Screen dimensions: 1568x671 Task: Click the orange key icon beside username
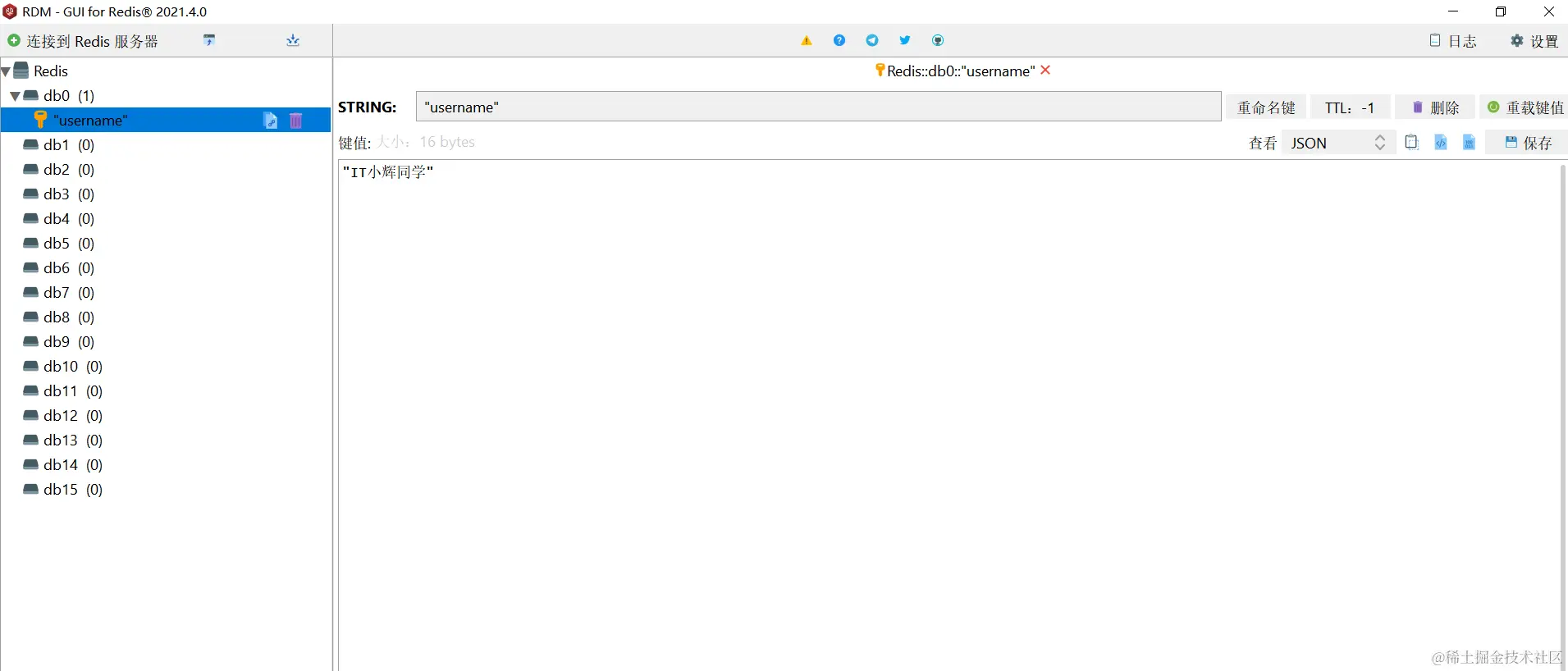click(x=40, y=120)
